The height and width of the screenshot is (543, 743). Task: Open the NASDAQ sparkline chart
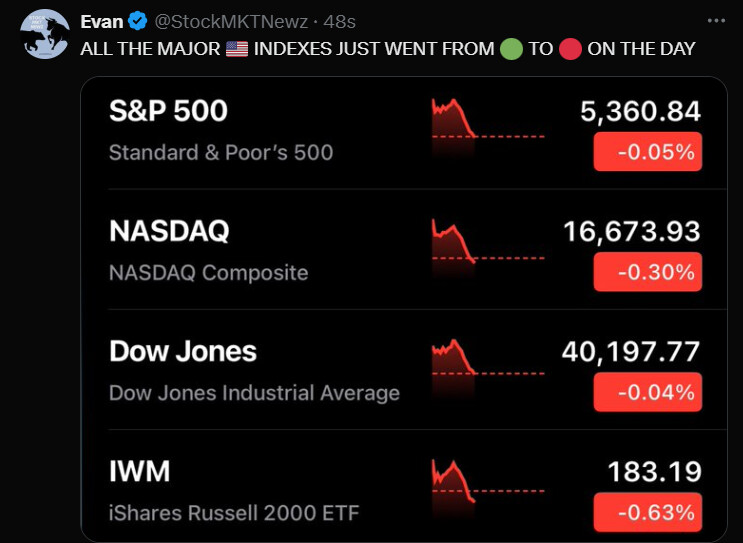coord(487,246)
